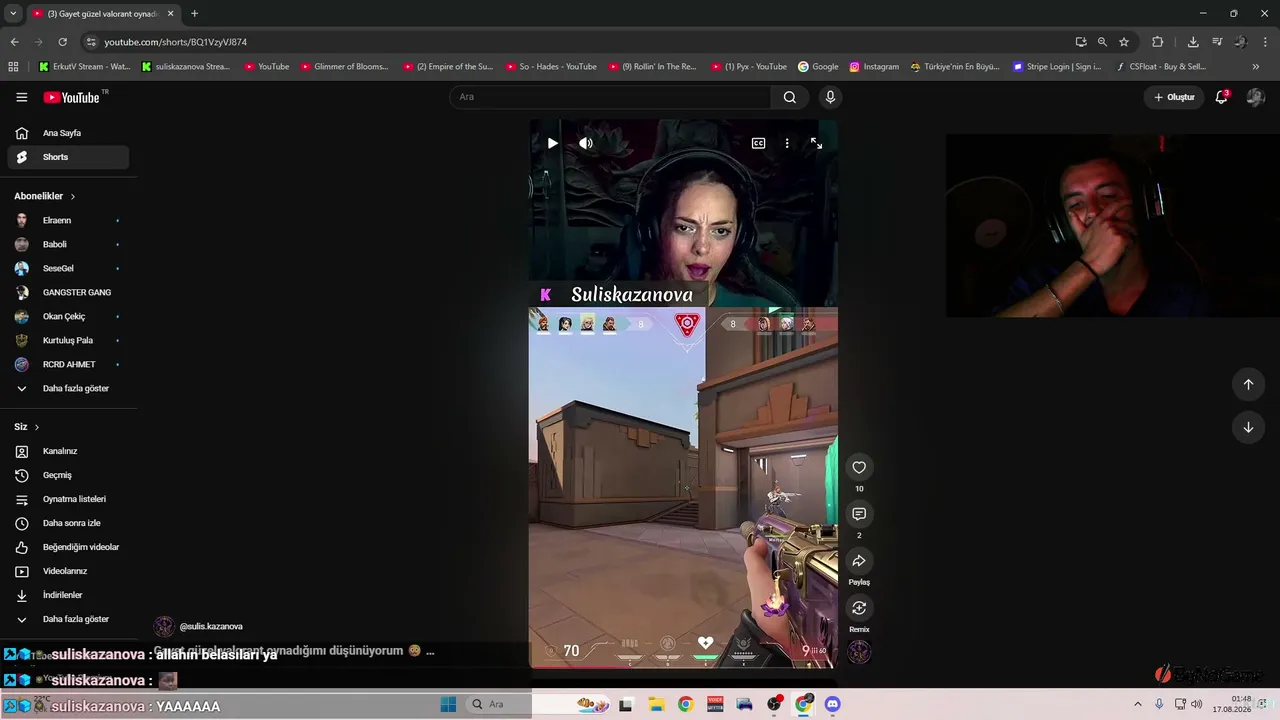Open the ErkutV Stream bookmark
The image size is (1280, 720).
coord(84,67)
